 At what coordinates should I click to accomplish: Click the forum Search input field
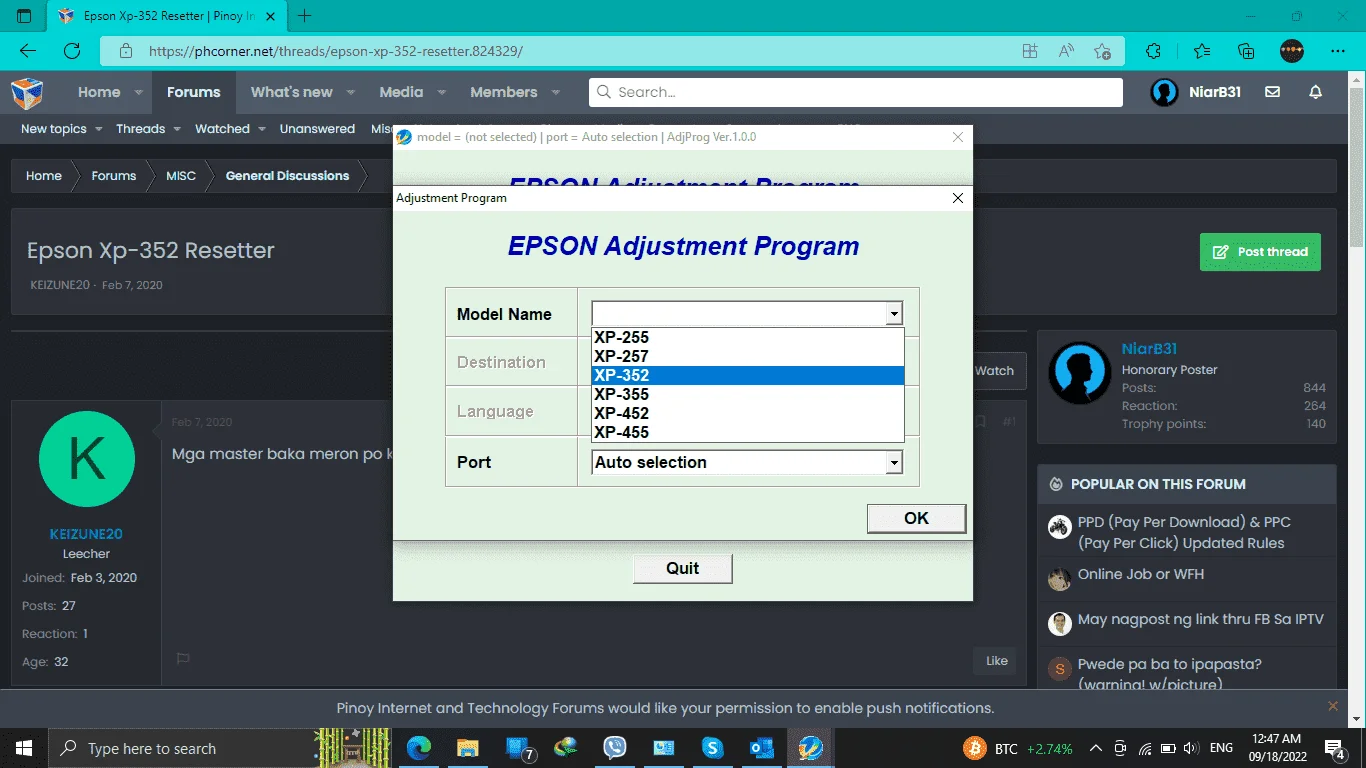pos(856,92)
